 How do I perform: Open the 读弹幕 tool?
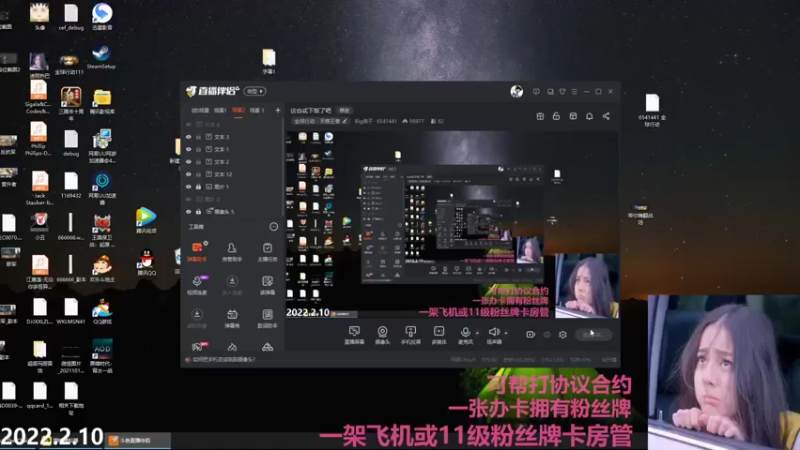267,285
